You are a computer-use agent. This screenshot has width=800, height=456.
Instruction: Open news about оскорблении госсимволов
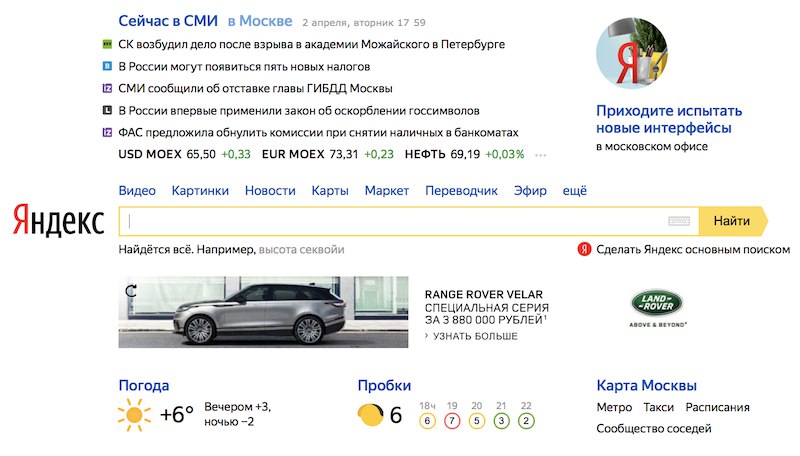[298, 111]
